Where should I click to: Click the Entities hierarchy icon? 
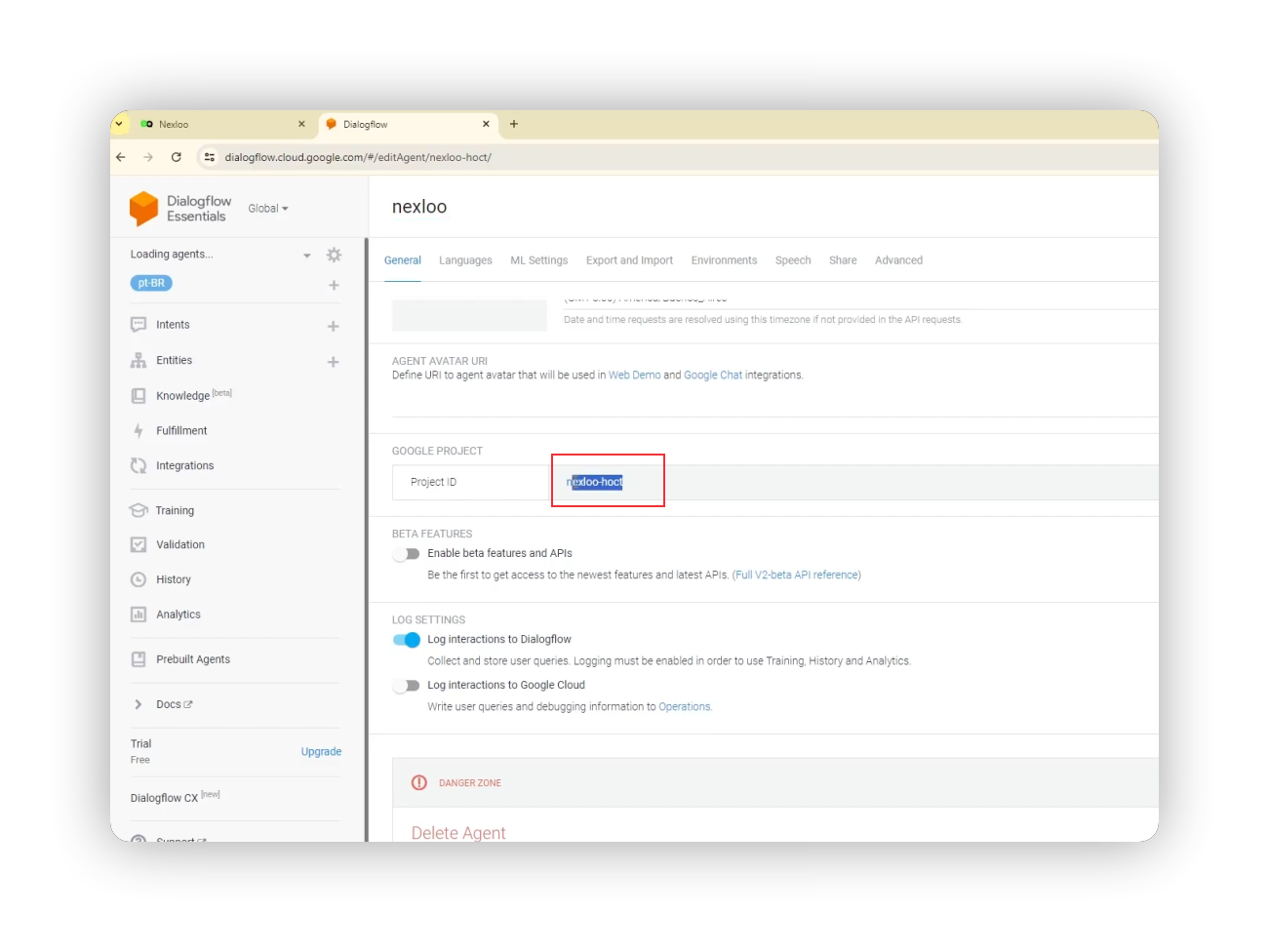[139, 360]
